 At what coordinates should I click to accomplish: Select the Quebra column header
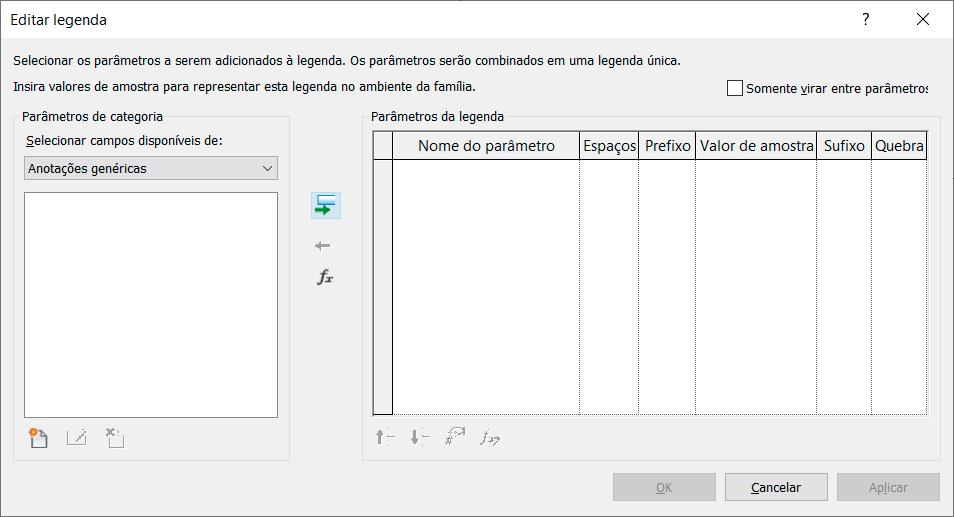click(x=898, y=146)
